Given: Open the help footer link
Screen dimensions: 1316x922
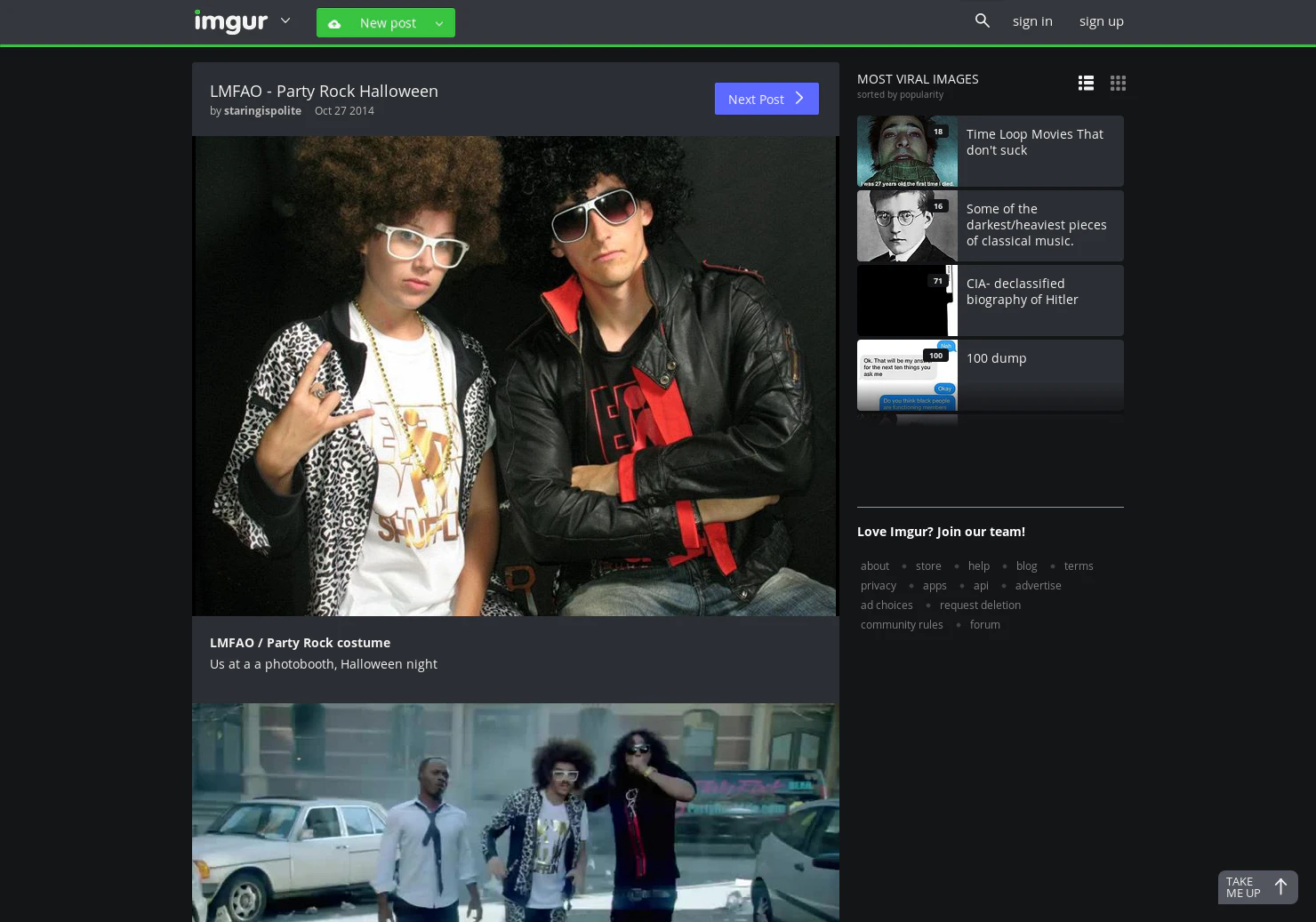Looking at the screenshot, I should tap(979, 566).
